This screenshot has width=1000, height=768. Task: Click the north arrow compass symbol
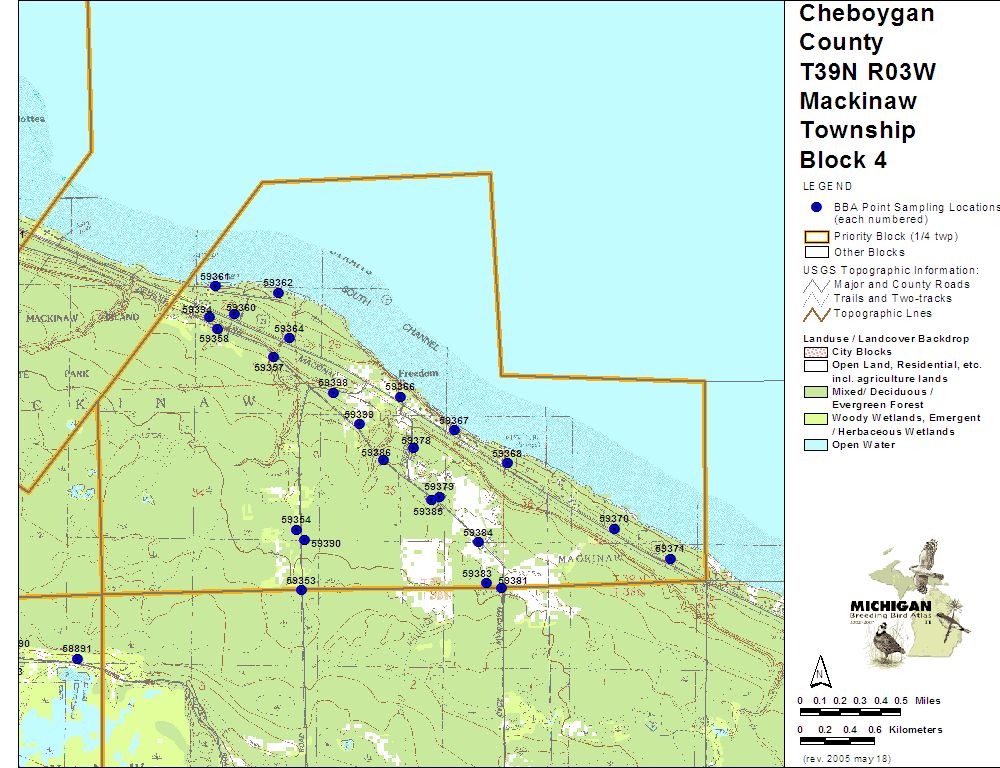point(820,669)
